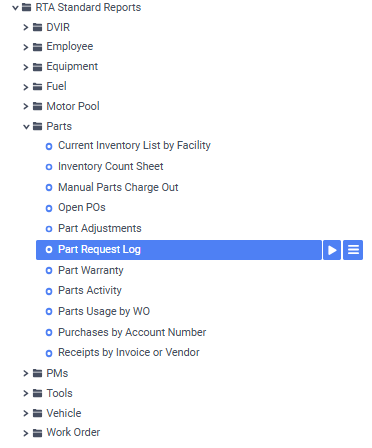Click the circle icon beside Open POs
This screenshot has width=372, height=448.
(49, 209)
